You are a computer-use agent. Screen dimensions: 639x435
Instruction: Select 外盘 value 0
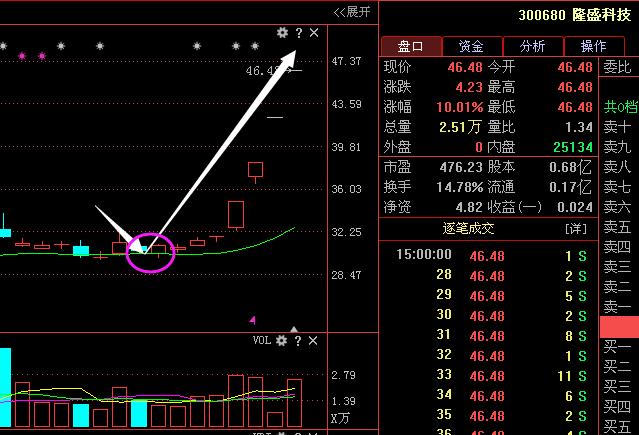tap(479, 147)
